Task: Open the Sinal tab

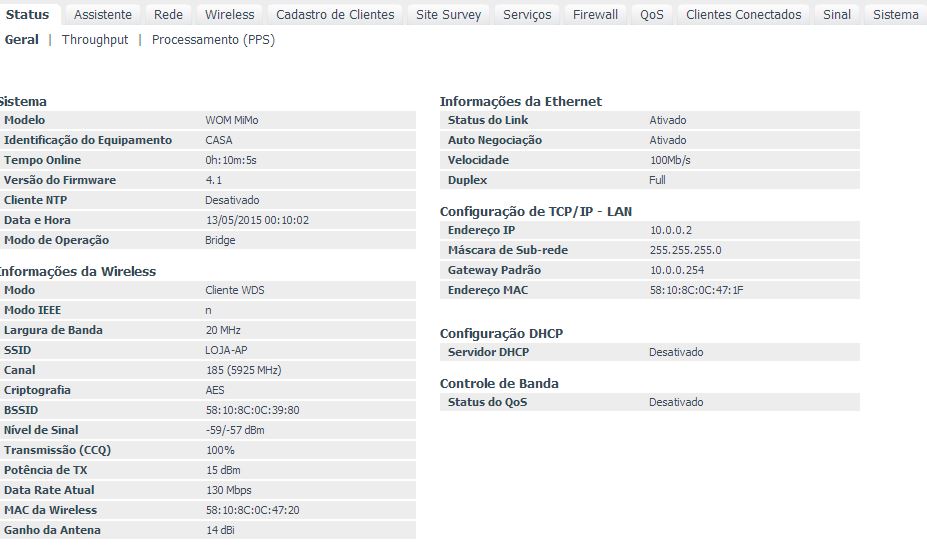Action: [837, 14]
